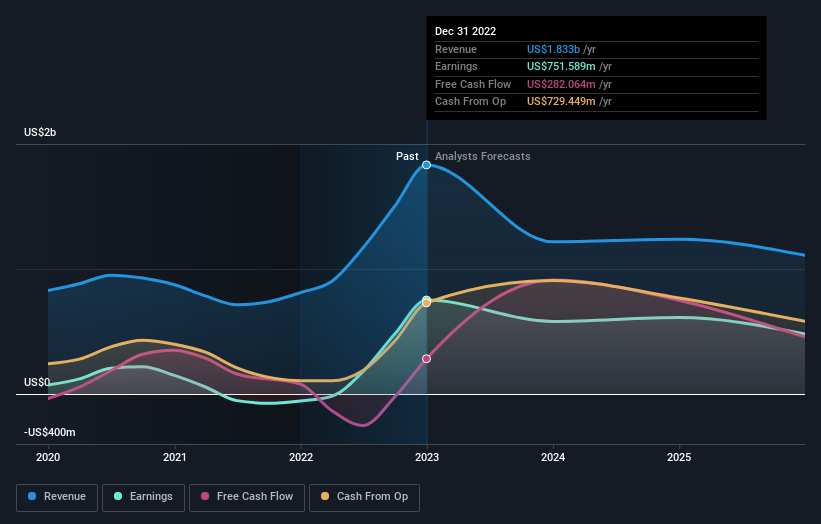Click the 2020 x-axis label
This screenshot has width=821, height=524.
click(x=48, y=457)
